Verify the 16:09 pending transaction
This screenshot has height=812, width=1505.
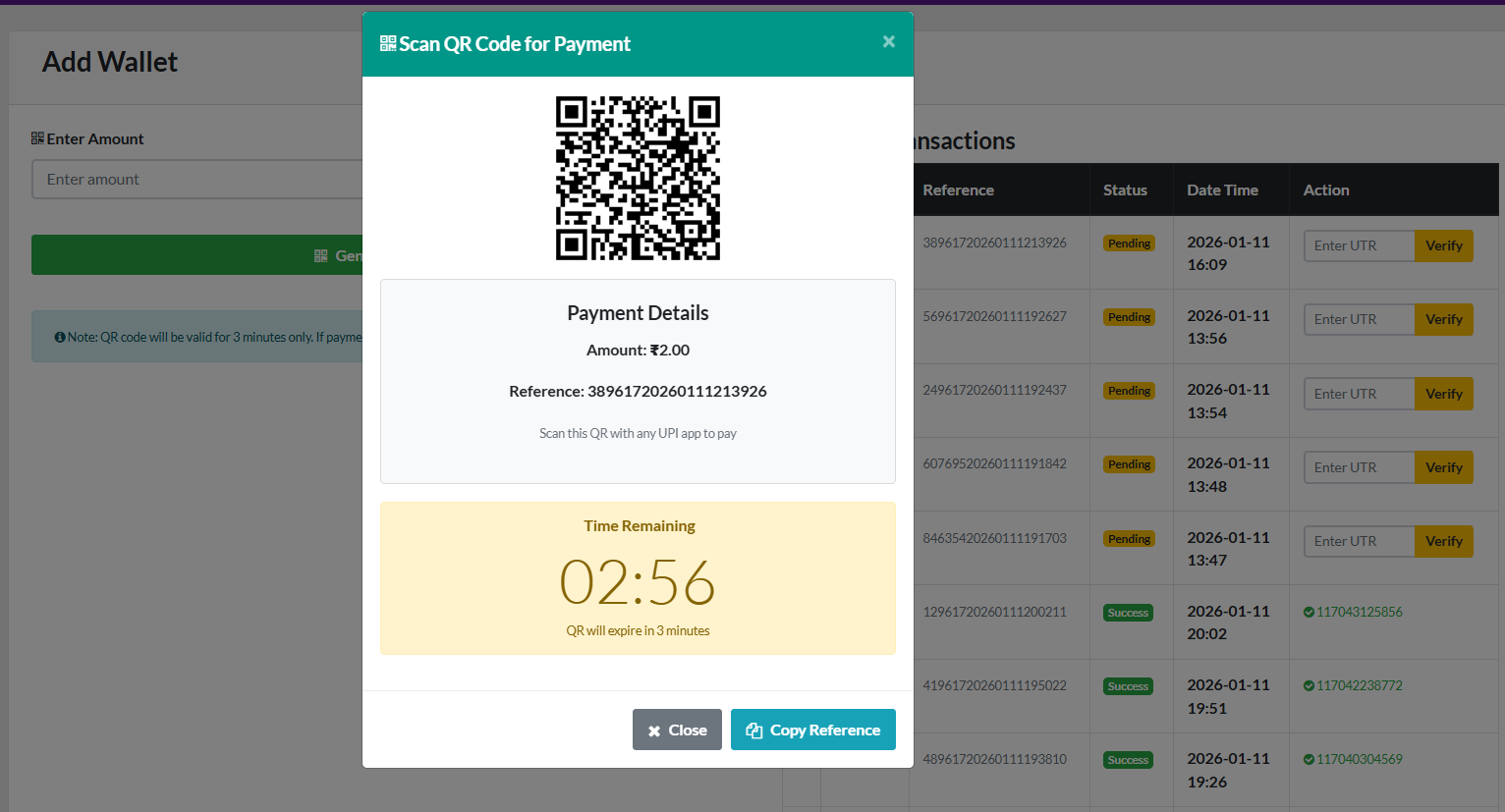[x=1444, y=245]
